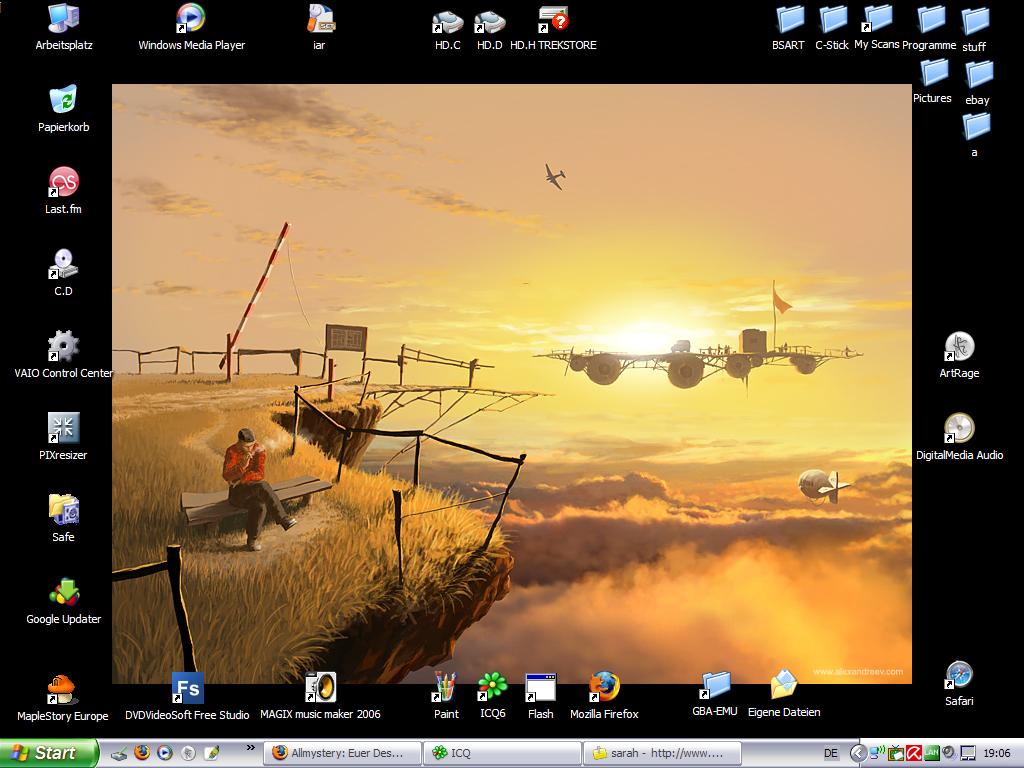Click the TV tray icon
The width and height of the screenshot is (1024, 768).
896,754
